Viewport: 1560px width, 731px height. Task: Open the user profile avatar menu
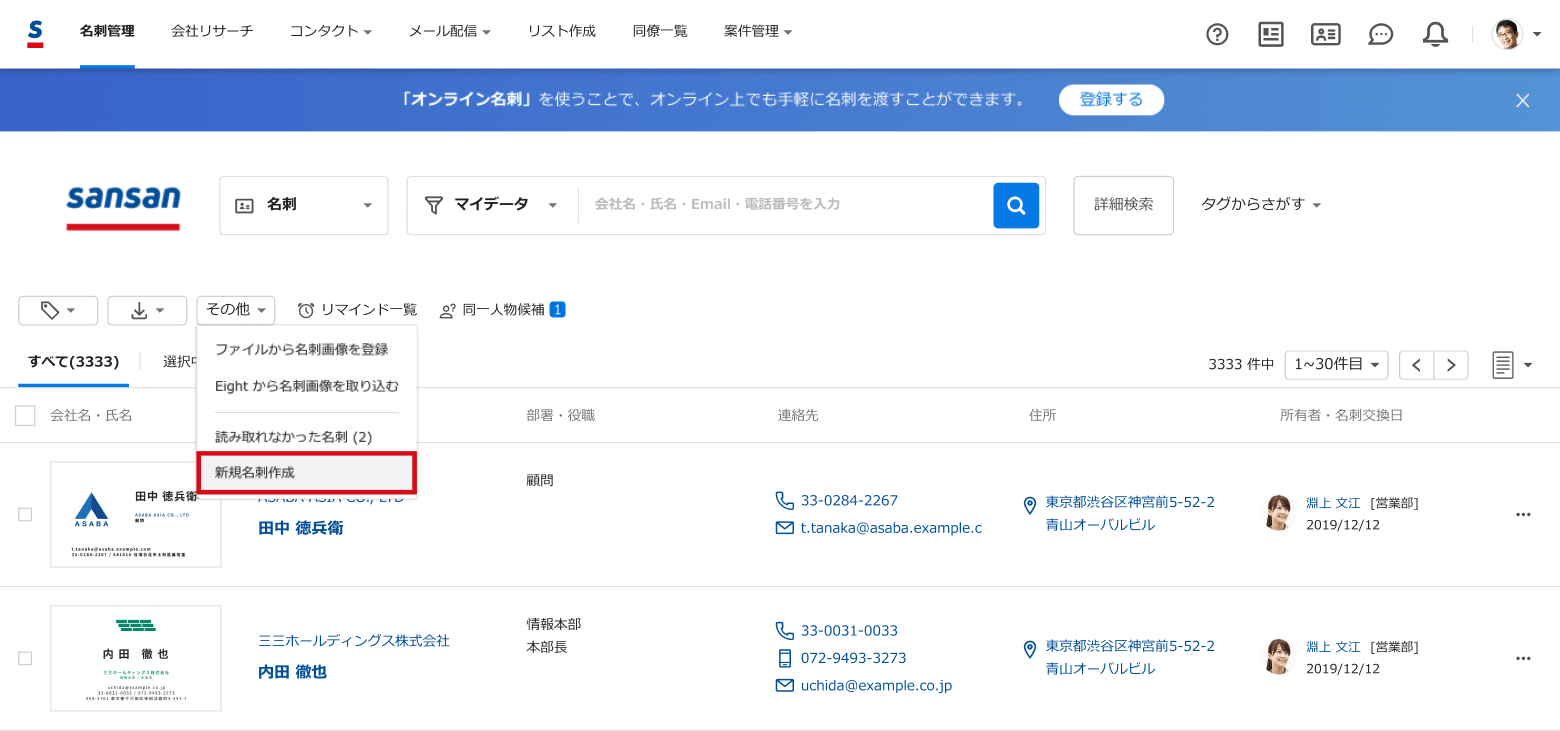pyautogui.click(x=1516, y=34)
